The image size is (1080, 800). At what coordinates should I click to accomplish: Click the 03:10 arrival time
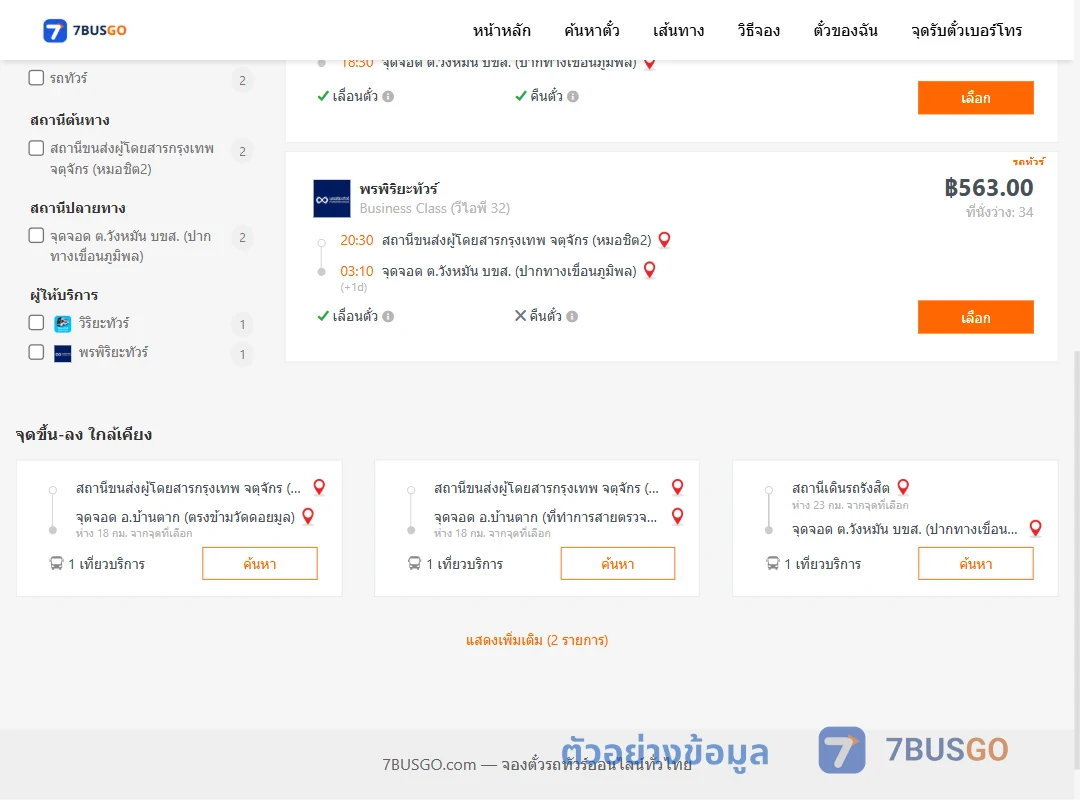(x=357, y=271)
